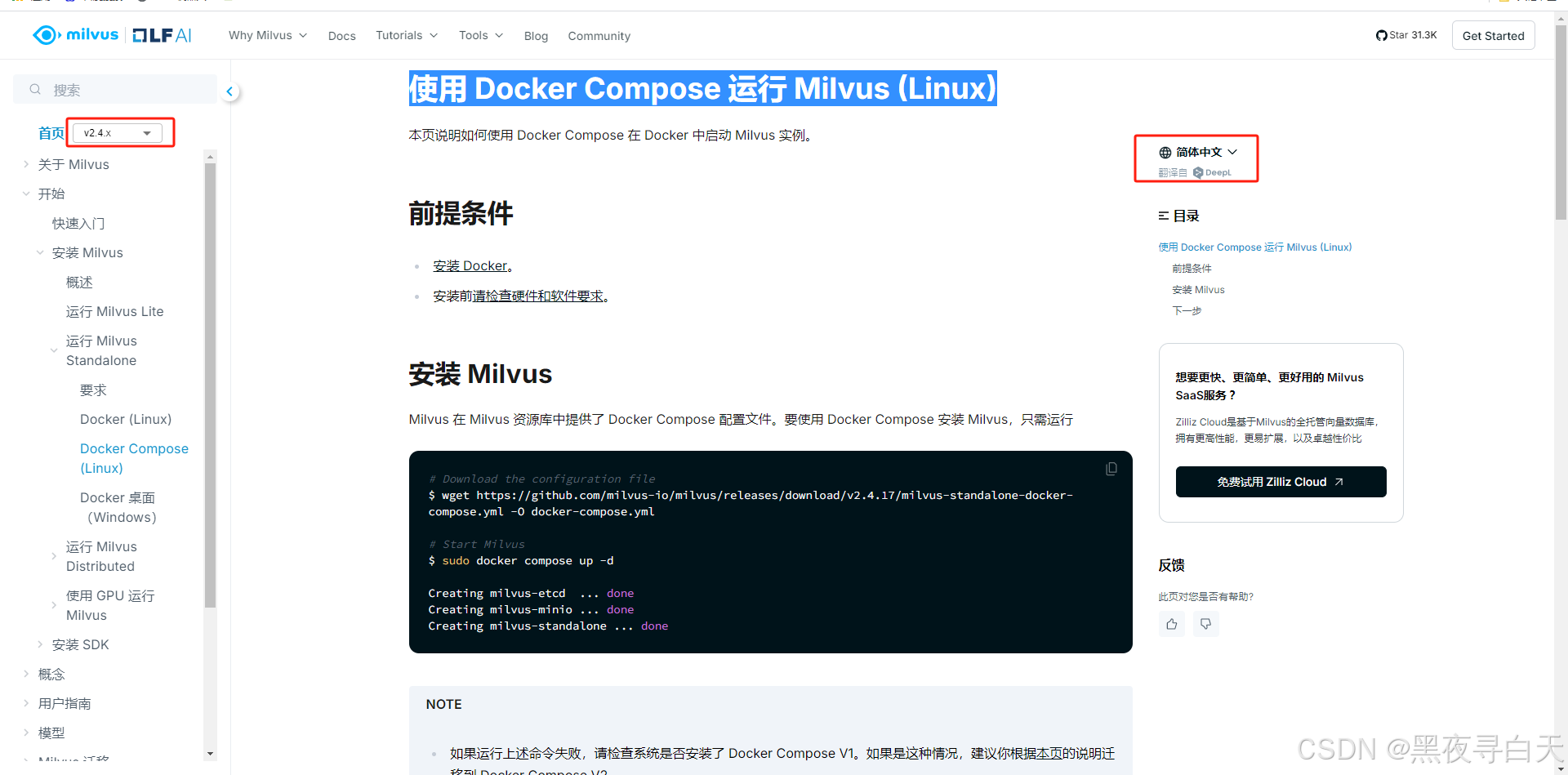Image resolution: width=1568 pixels, height=775 pixels.
Task: Give thumbs-down feedback for this page
Action: 1205,623
